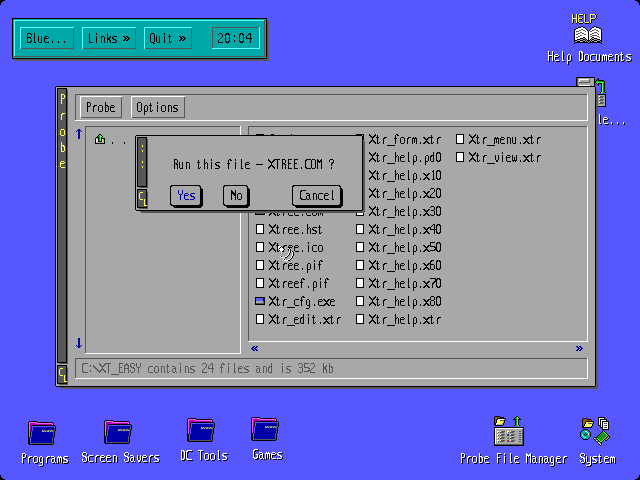640x480 pixels.
Task: Open the Probe menu
Action: [x=100, y=107]
